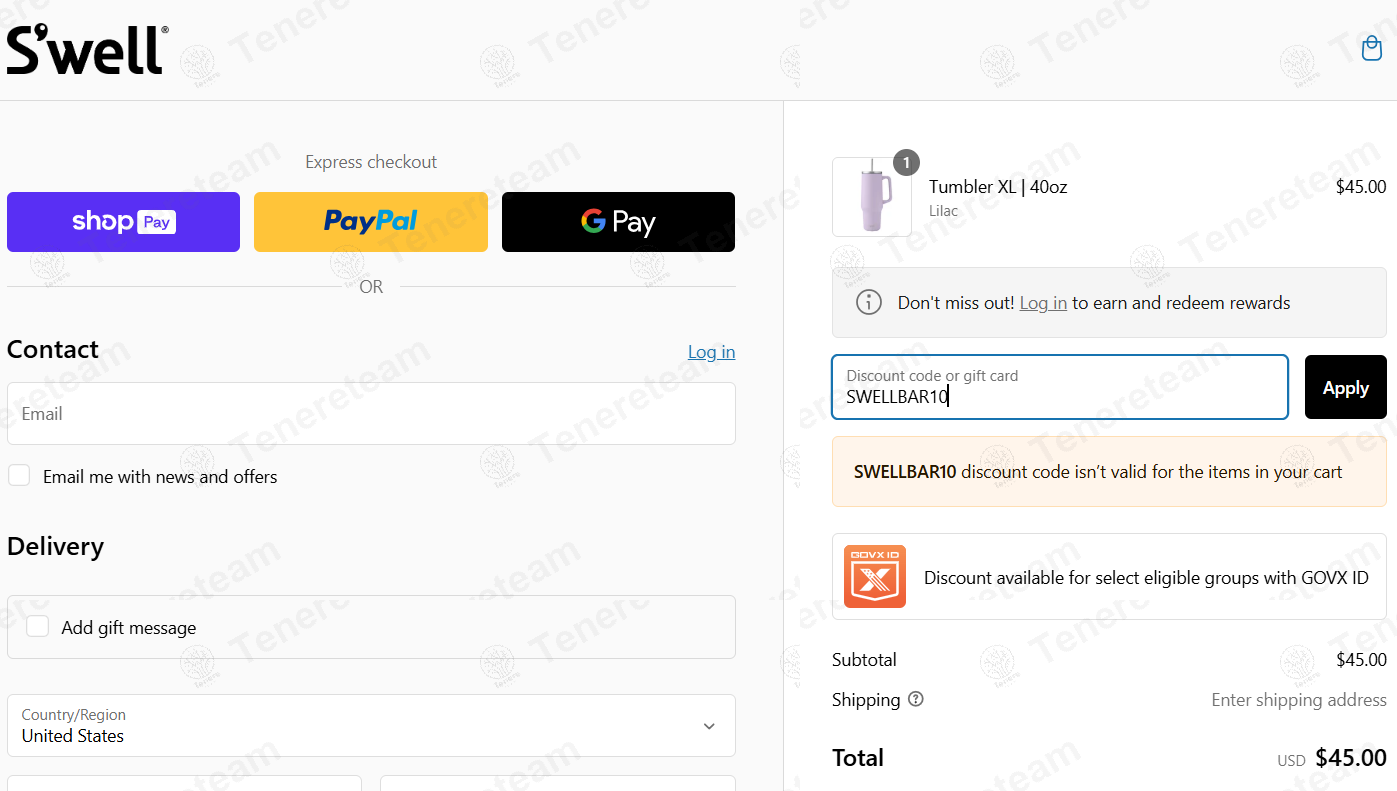Open the Country/Region dropdown

(x=371, y=726)
